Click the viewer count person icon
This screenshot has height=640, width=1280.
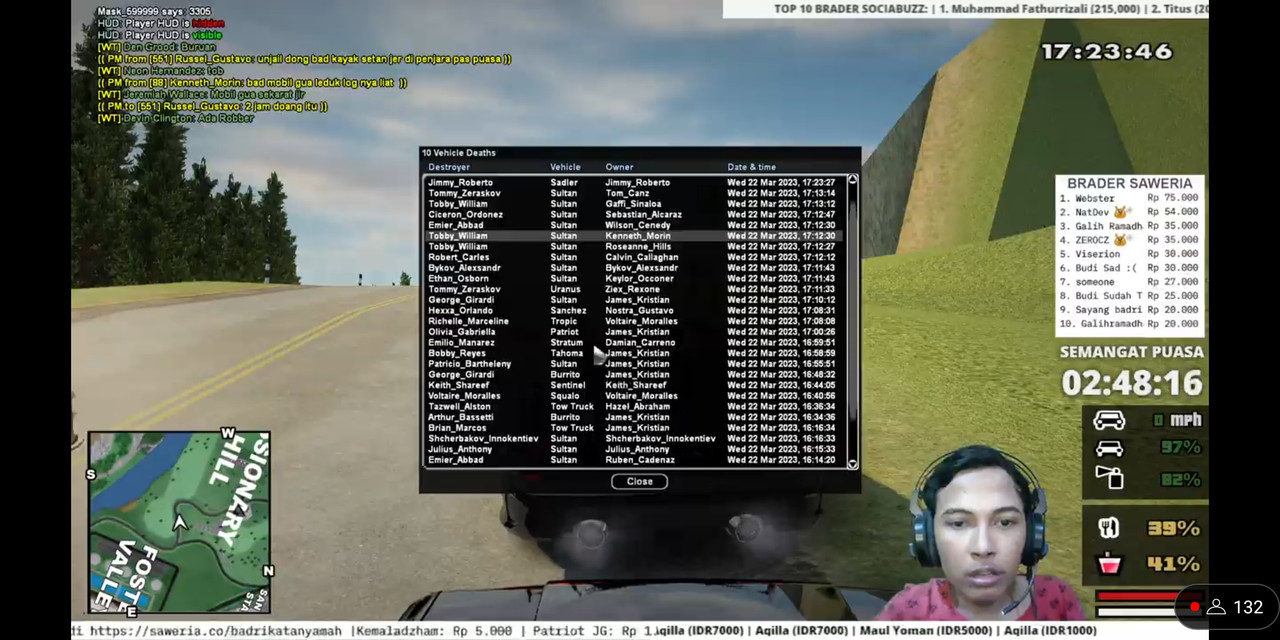[x=1217, y=607]
